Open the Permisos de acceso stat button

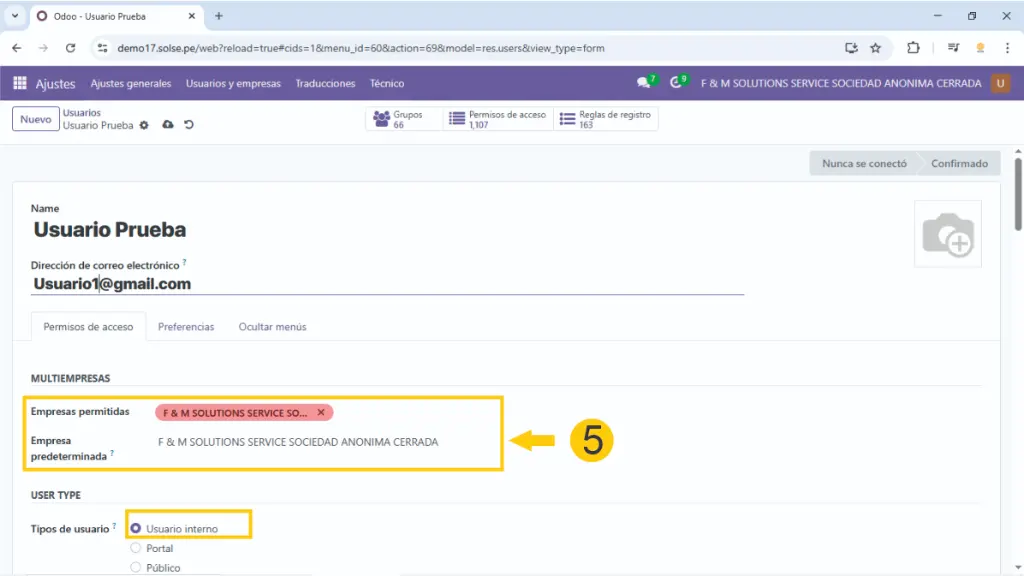coord(498,119)
